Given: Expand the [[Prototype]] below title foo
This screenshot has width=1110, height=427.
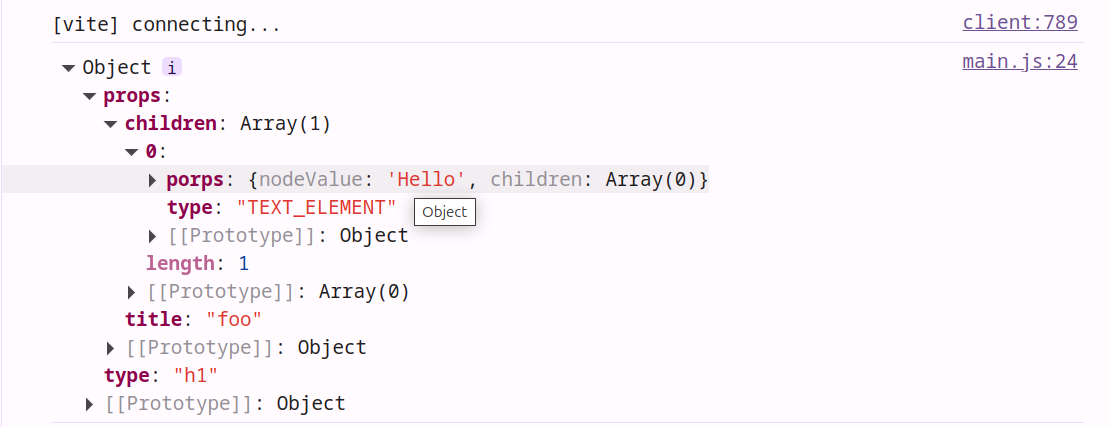Looking at the screenshot, I should [x=111, y=348].
